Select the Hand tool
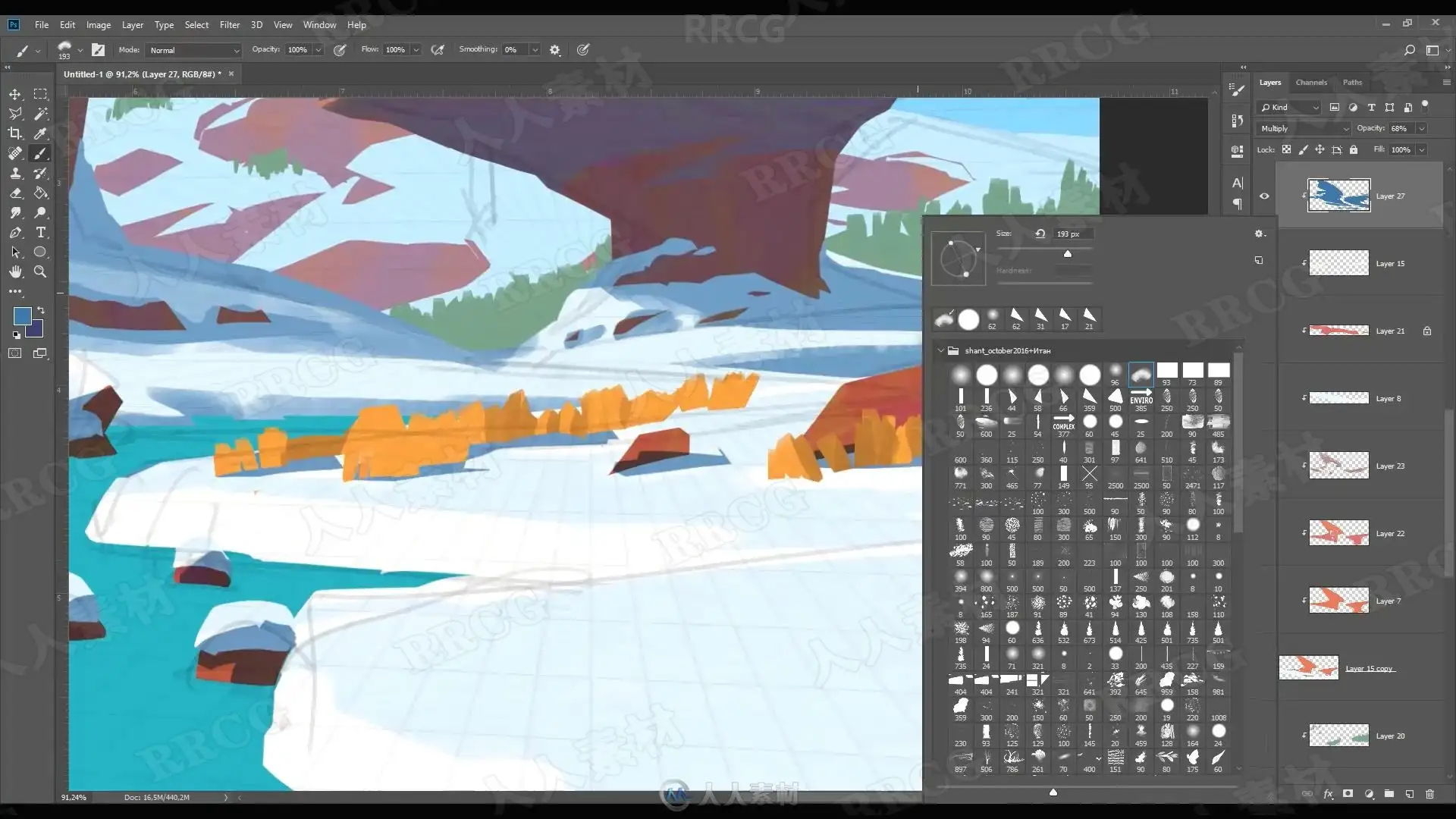Screen dimensions: 1456x819 (x=15, y=271)
